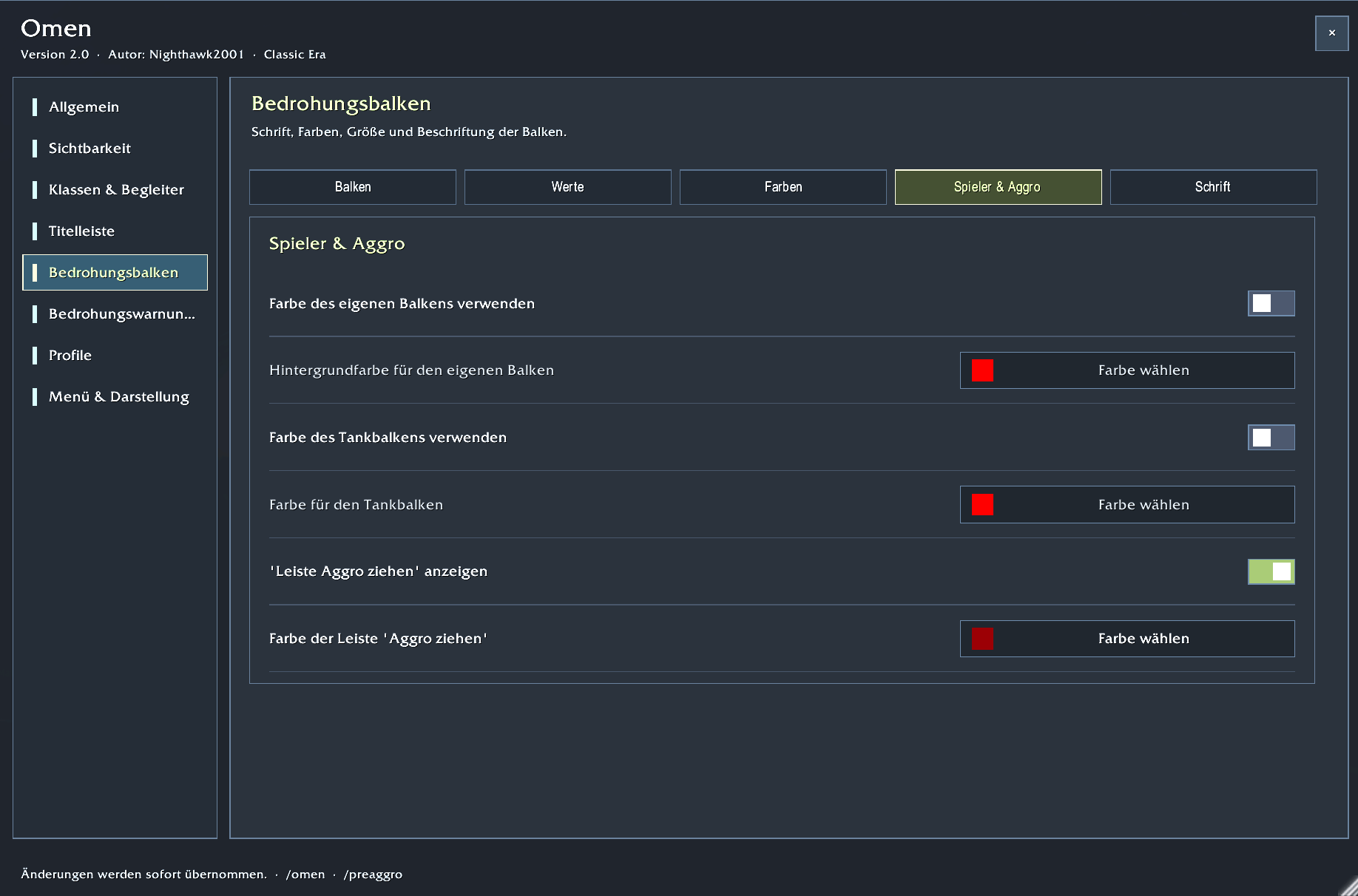Click the 'Farbe für den Tankbalken' label
Screen dimensions: 1358x896
(x=356, y=505)
